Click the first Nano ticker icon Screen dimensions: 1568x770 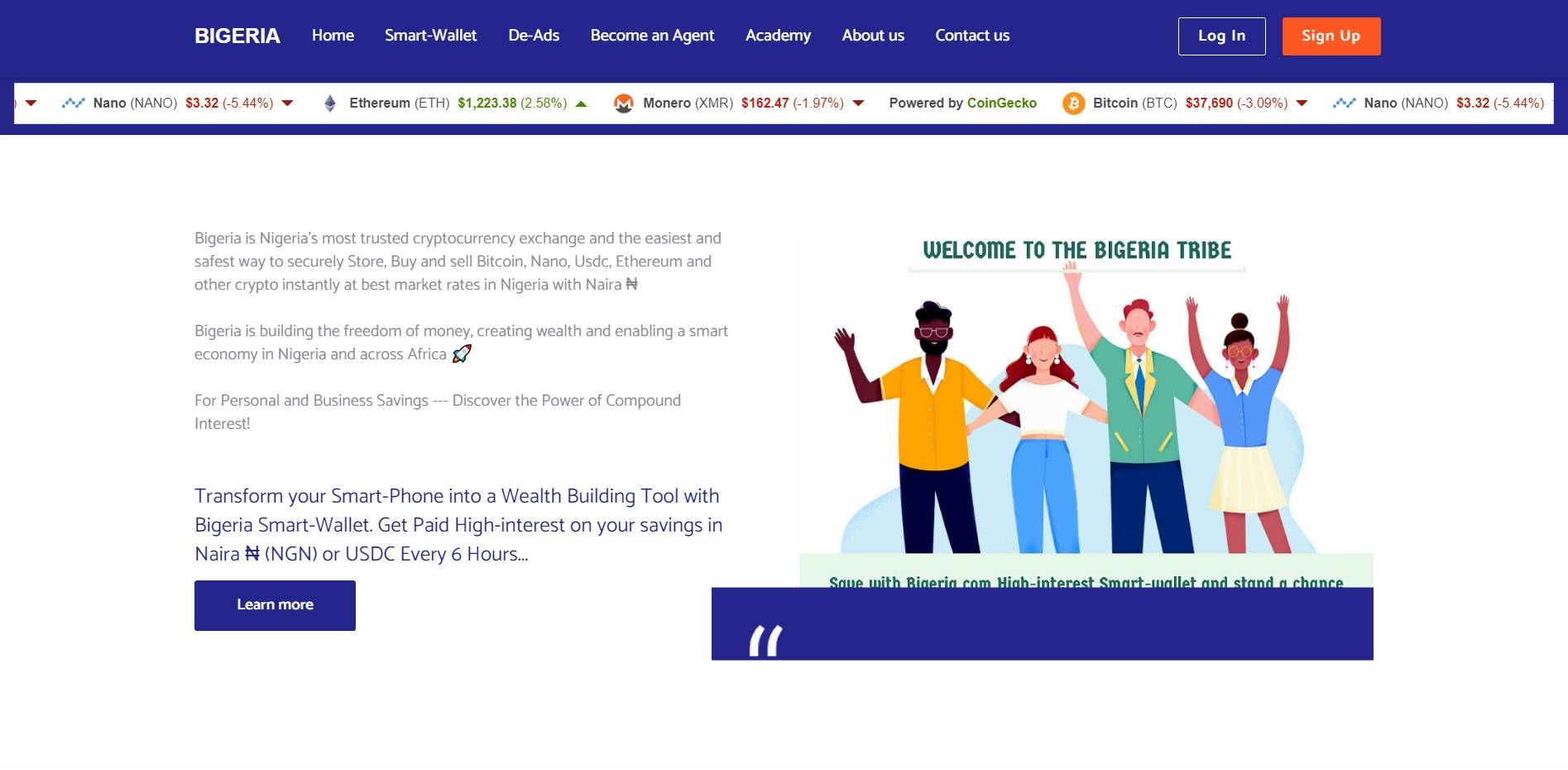click(73, 103)
